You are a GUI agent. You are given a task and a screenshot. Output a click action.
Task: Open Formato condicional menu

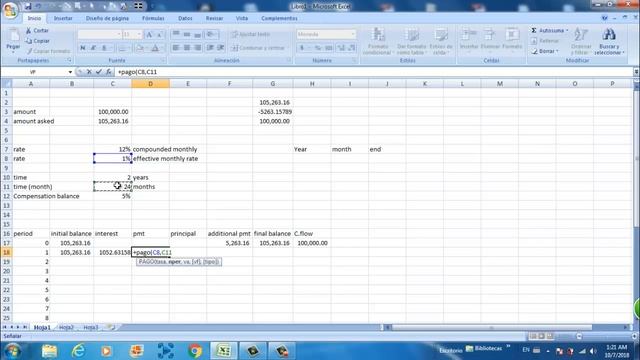click(378, 41)
